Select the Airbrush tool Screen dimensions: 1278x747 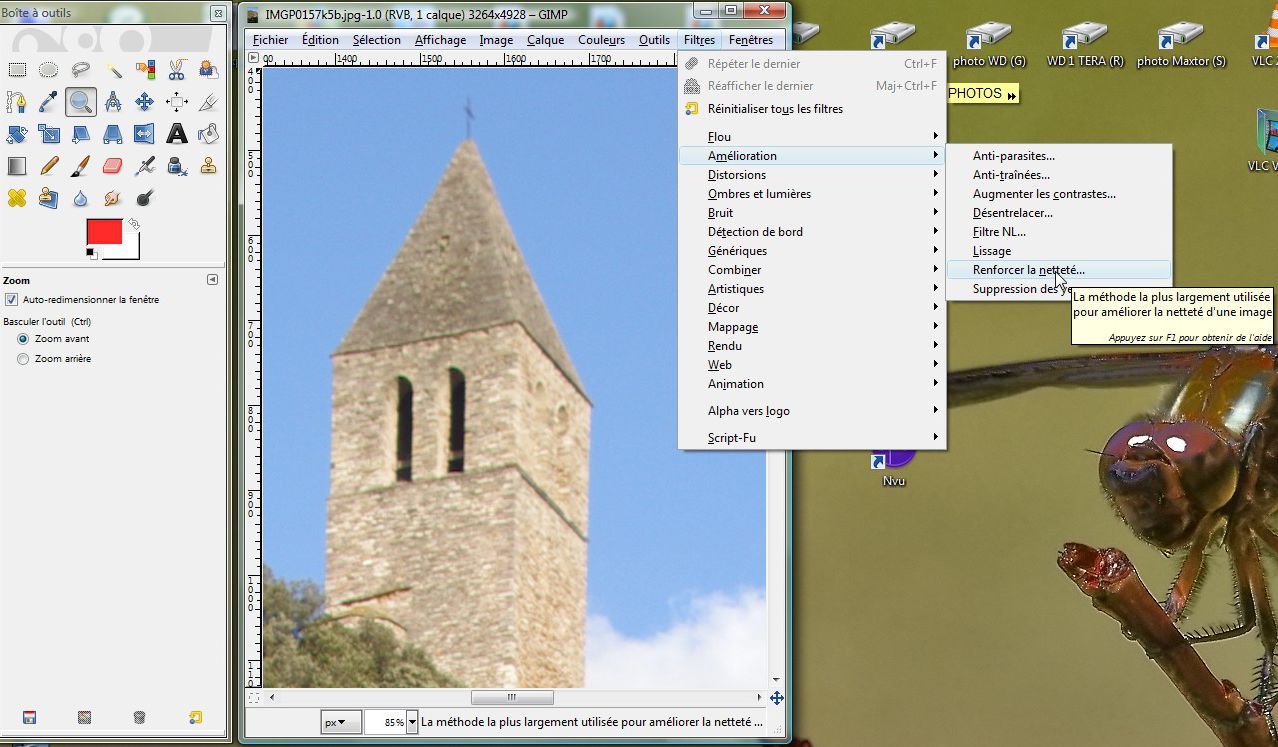145,165
